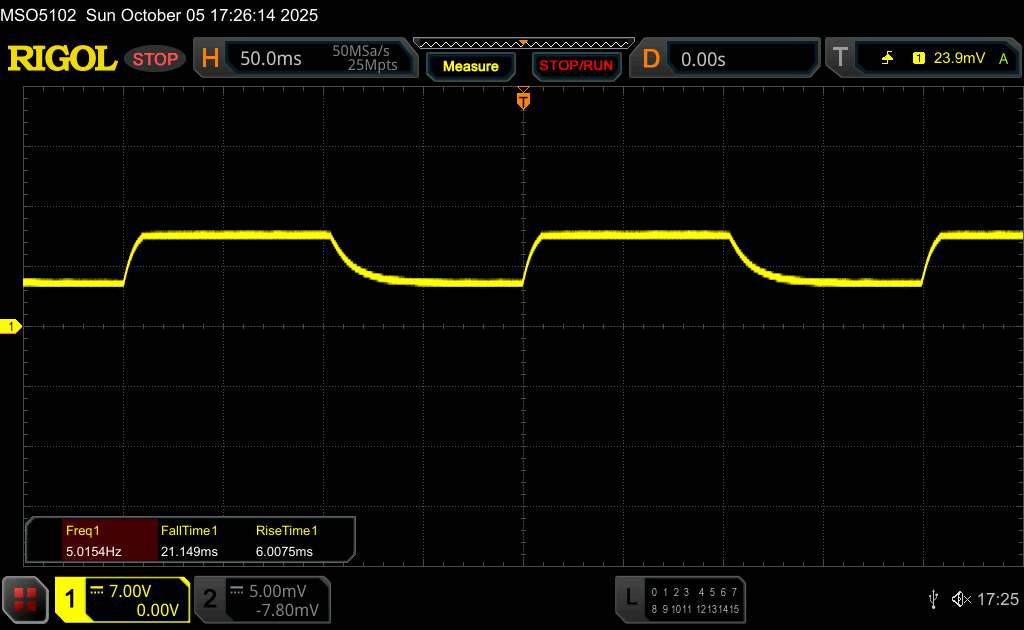
Task: Click the orange T trigger position marker
Action: [x=523, y=99]
